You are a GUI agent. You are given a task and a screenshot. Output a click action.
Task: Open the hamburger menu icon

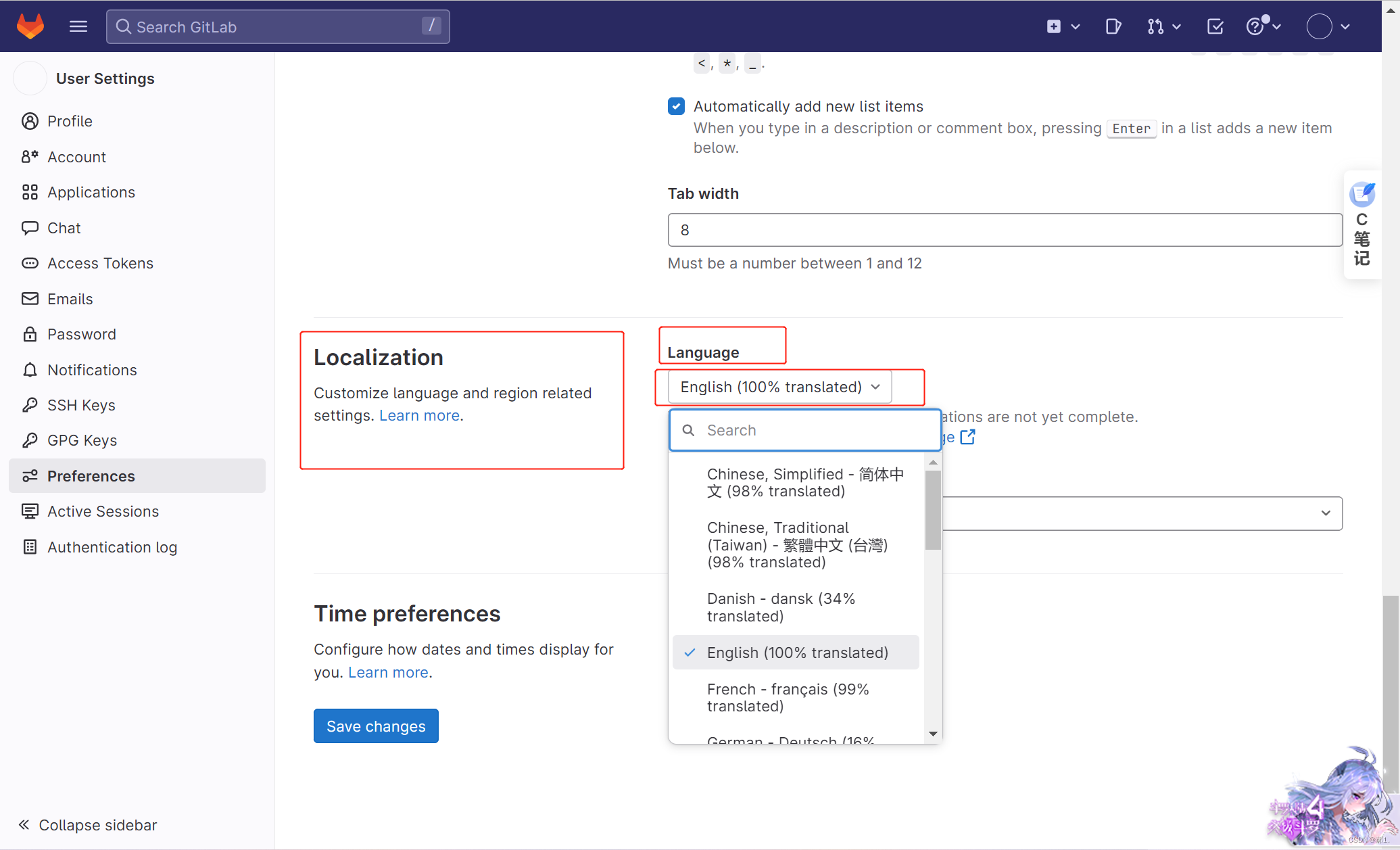(x=78, y=26)
